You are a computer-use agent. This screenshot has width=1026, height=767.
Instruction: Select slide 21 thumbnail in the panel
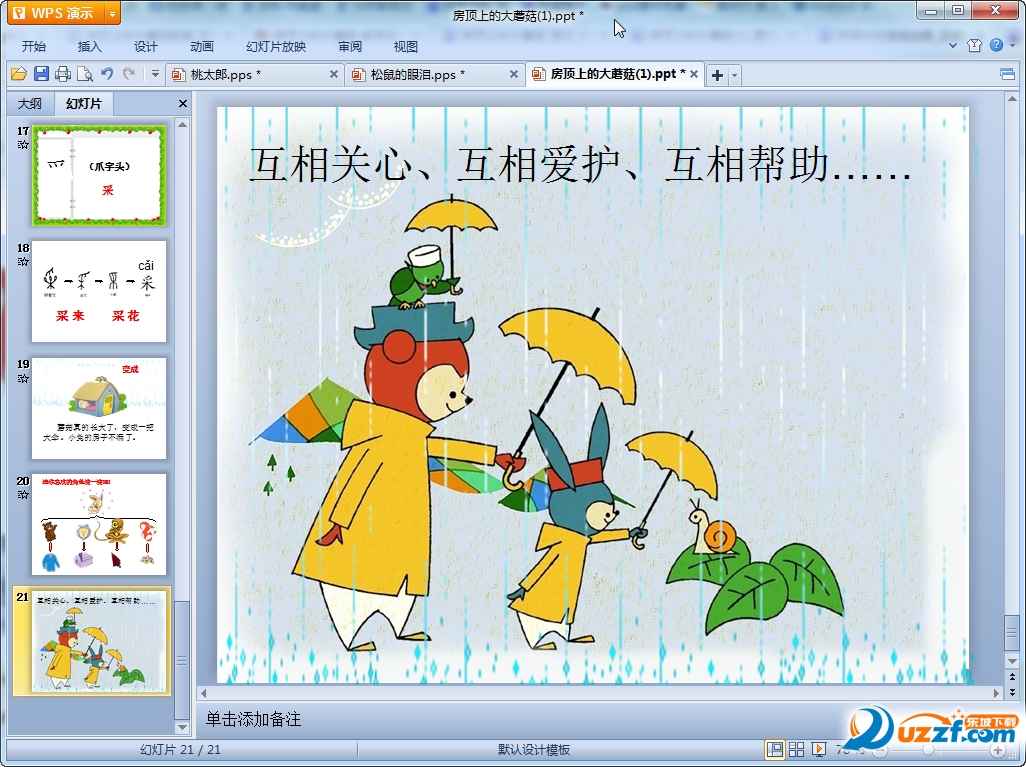point(99,641)
